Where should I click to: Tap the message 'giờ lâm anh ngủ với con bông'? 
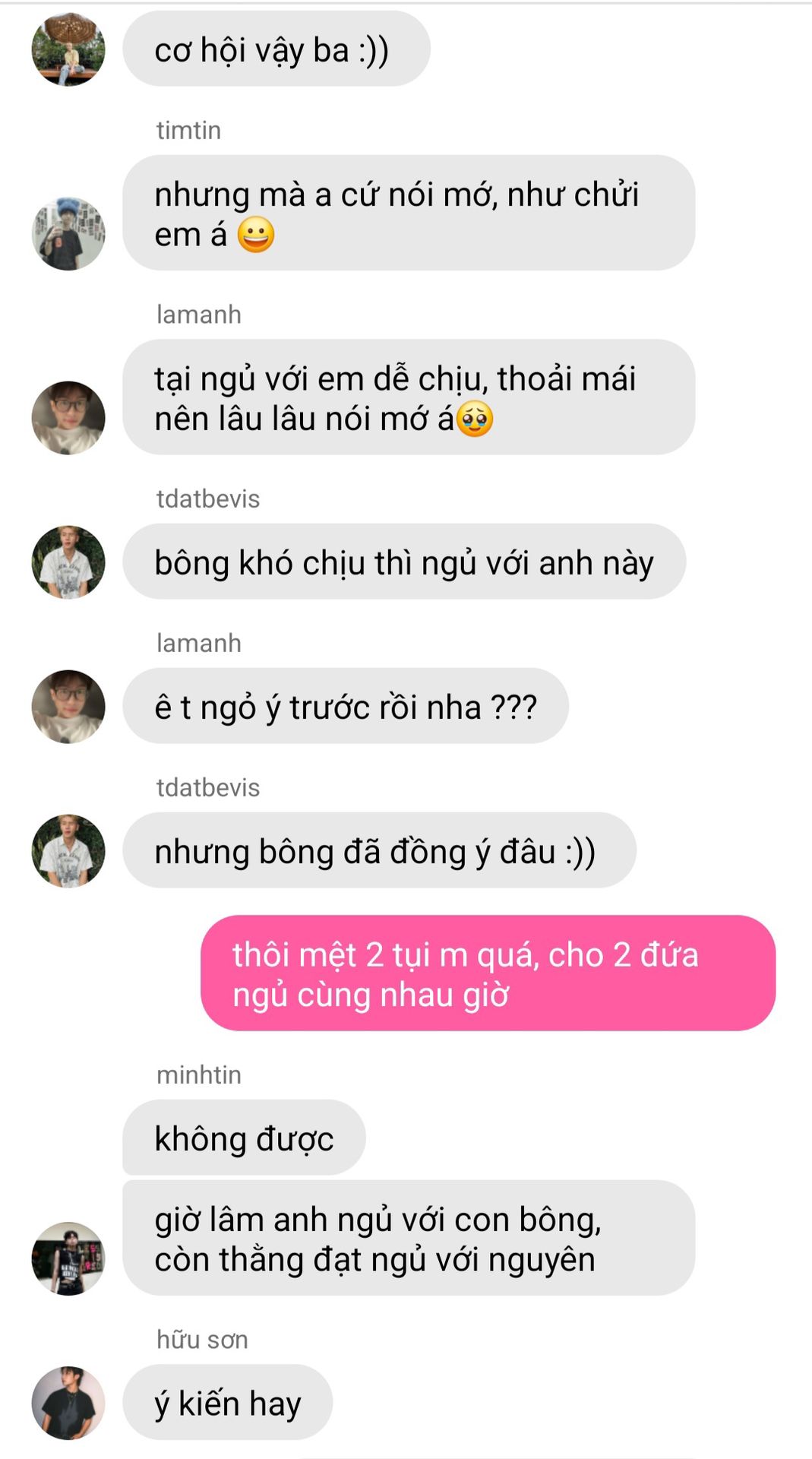click(x=409, y=1238)
